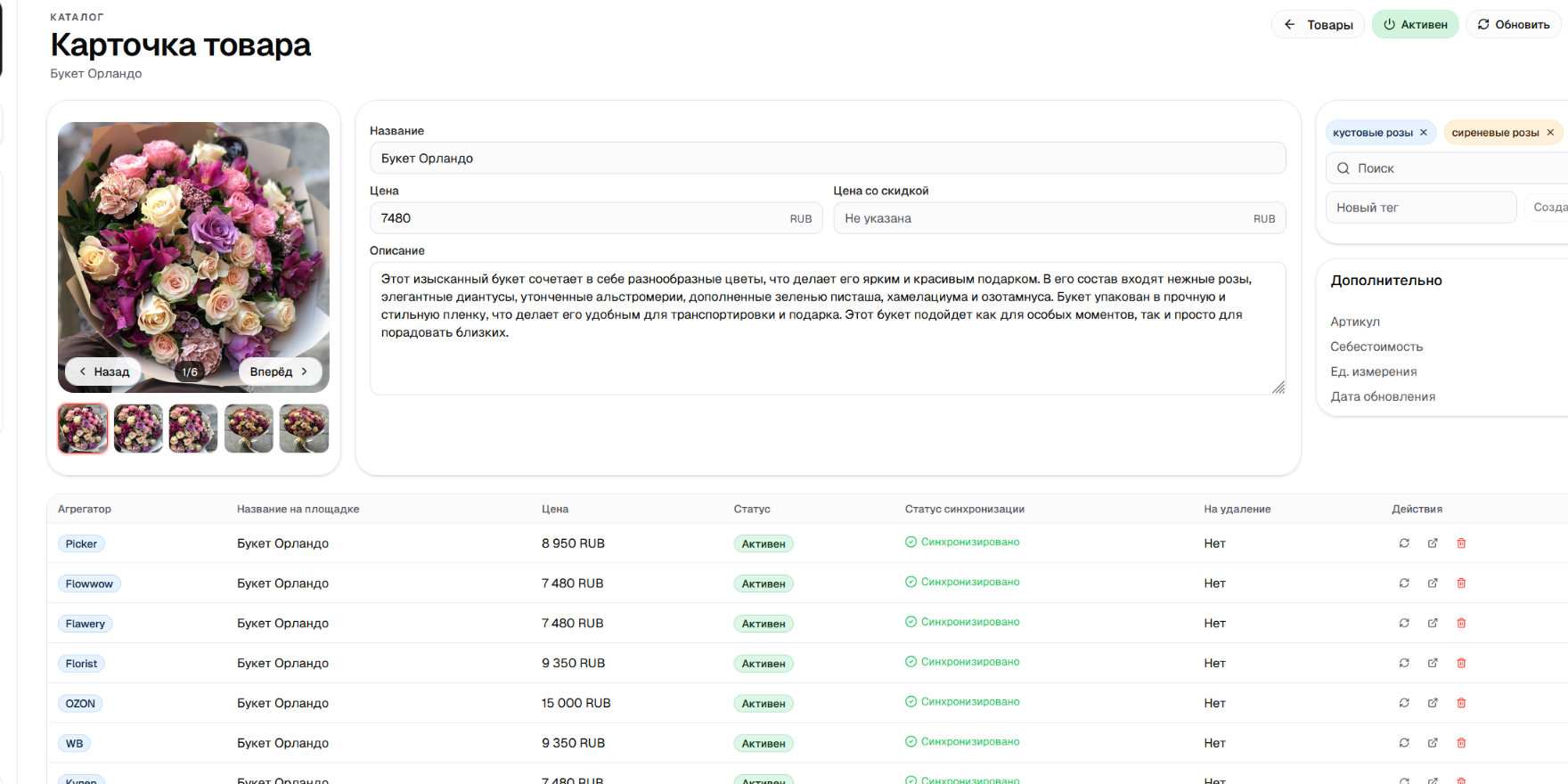This screenshot has width=1568, height=784.
Task: Open external link for OZON listing
Action: [1433, 703]
